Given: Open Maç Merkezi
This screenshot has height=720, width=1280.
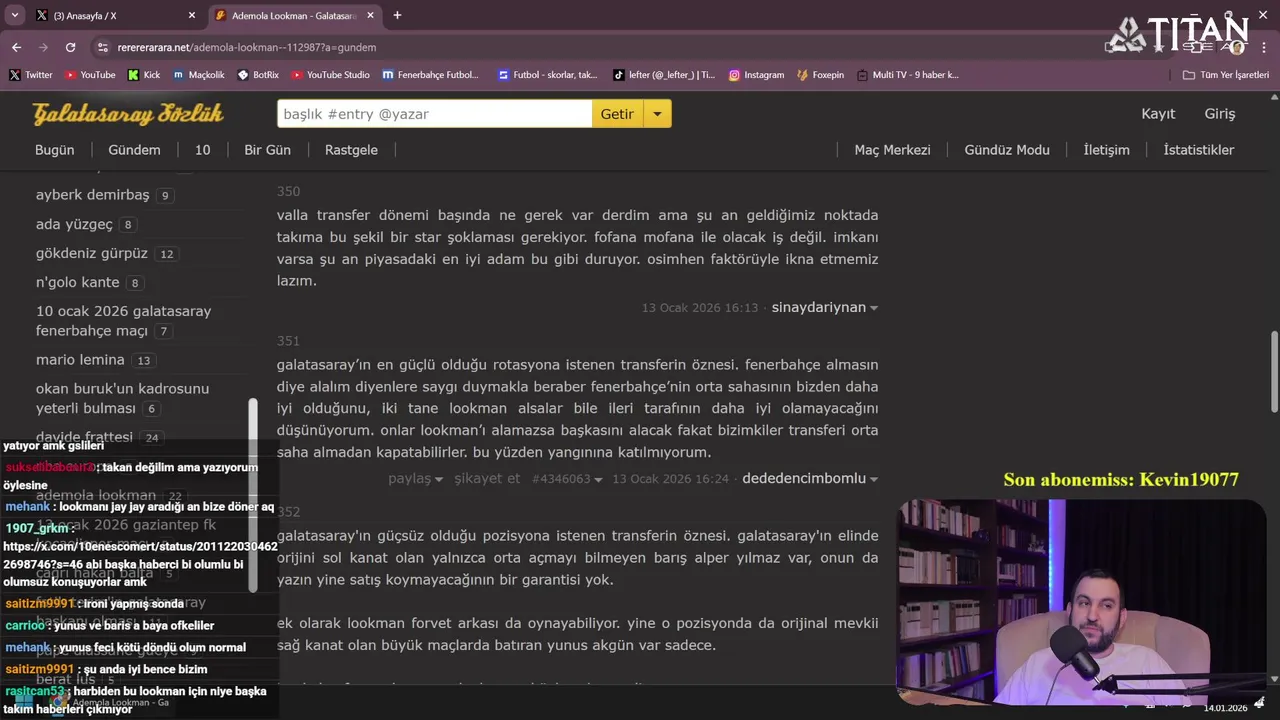Looking at the screenshot, I should pyautogui.click(x=892, y=150).
